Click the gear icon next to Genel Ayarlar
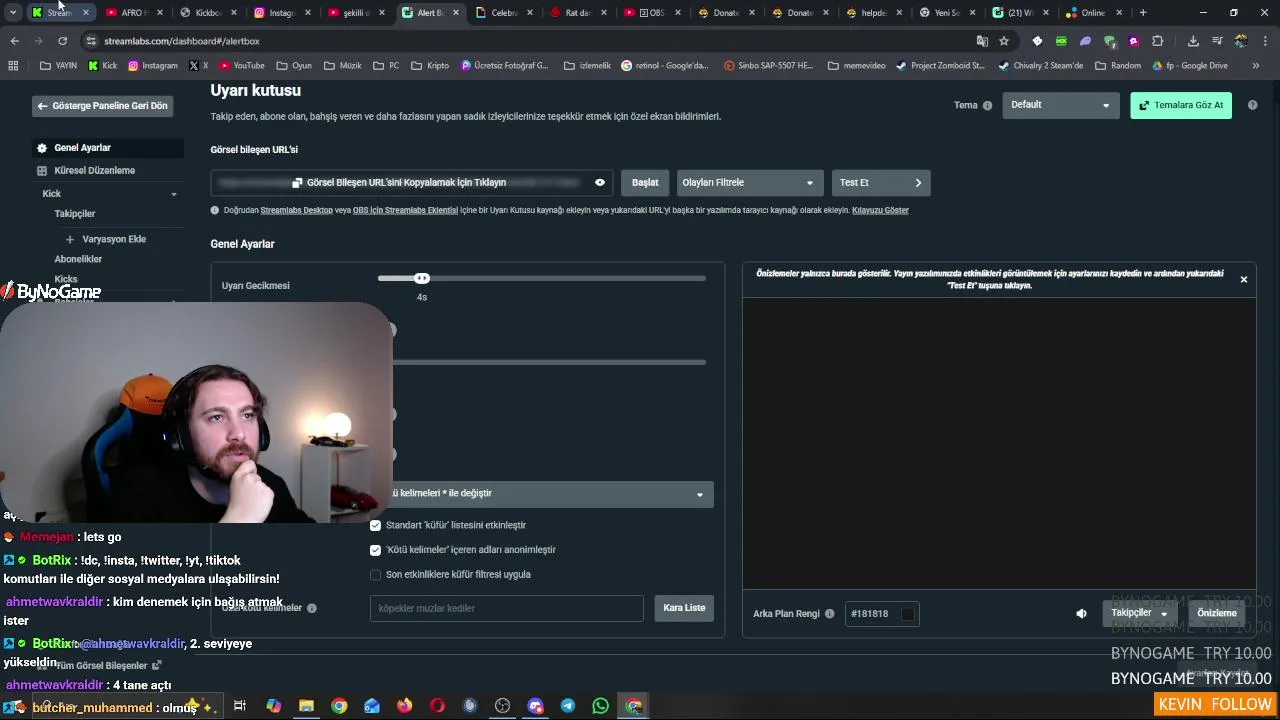 42,148
